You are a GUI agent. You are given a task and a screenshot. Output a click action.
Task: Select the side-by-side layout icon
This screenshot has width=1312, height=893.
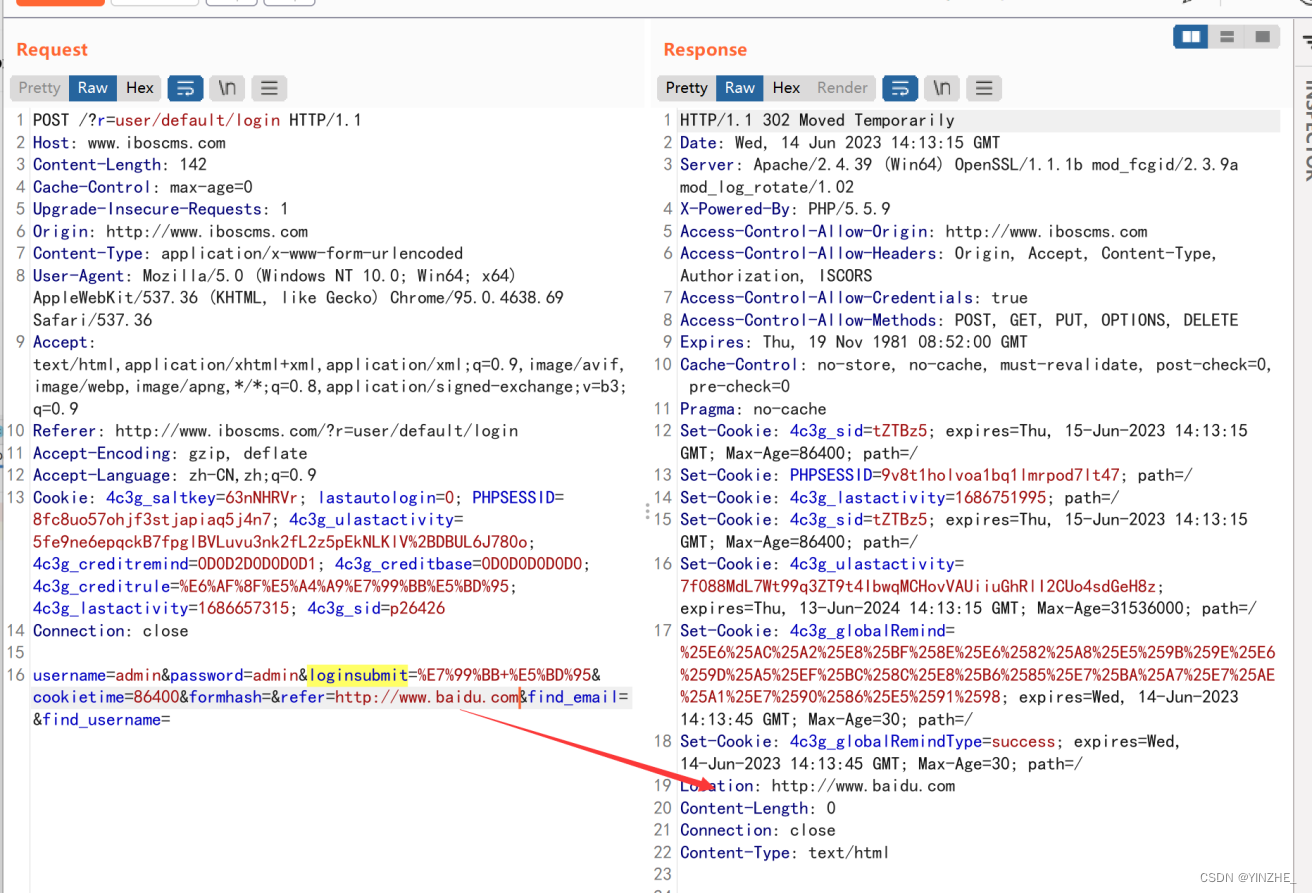tap(1191, 37)
